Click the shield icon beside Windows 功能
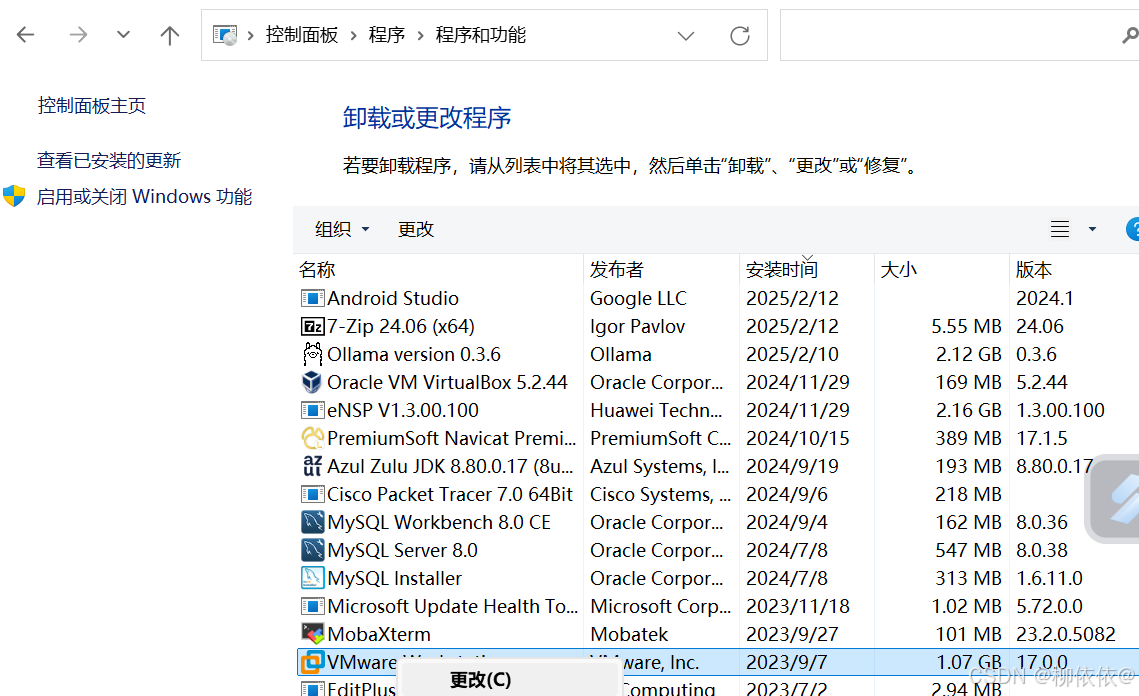Screen dimensions: 1139x696 point(14,196)
